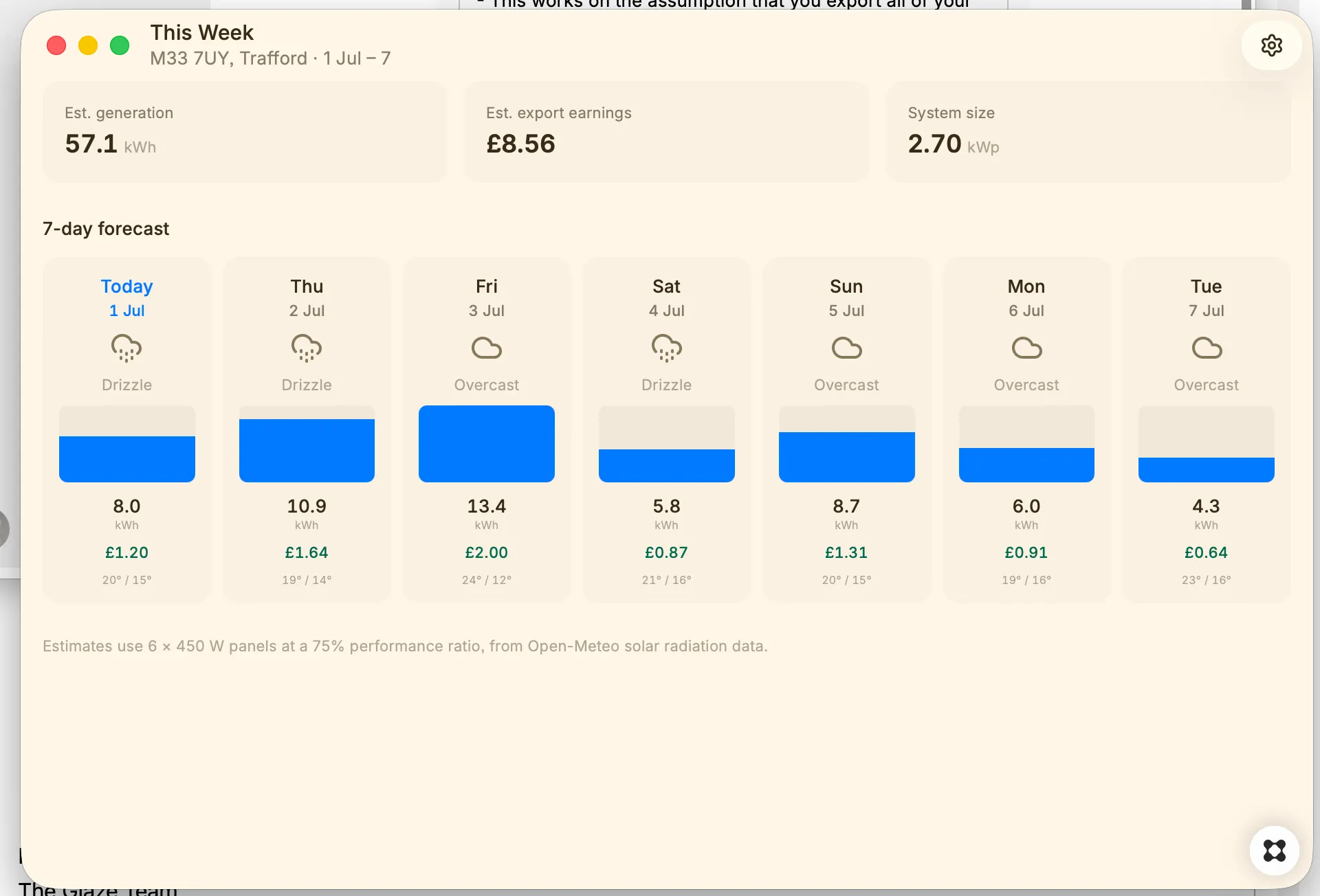Screen dimensions: 1320x896
Task: Click the '1 Jul' date under Today
Action: [126, 311]
